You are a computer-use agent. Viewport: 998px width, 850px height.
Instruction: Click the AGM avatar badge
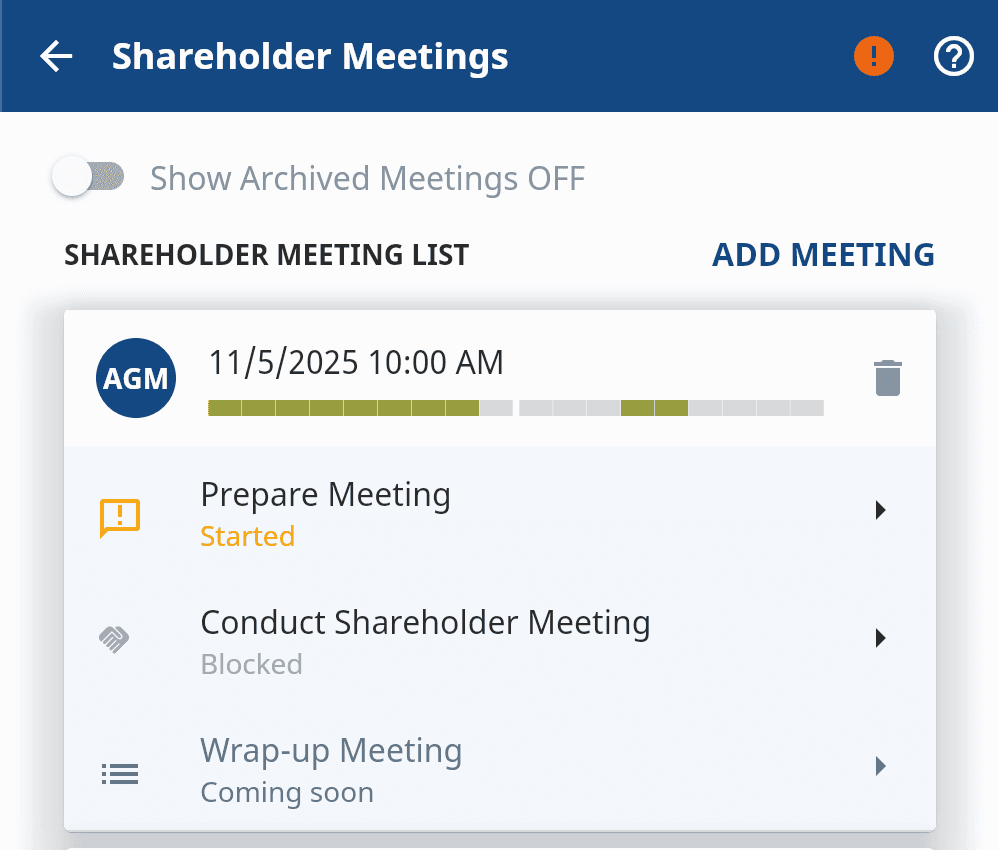pyautogui.click(x=135, y=378)
